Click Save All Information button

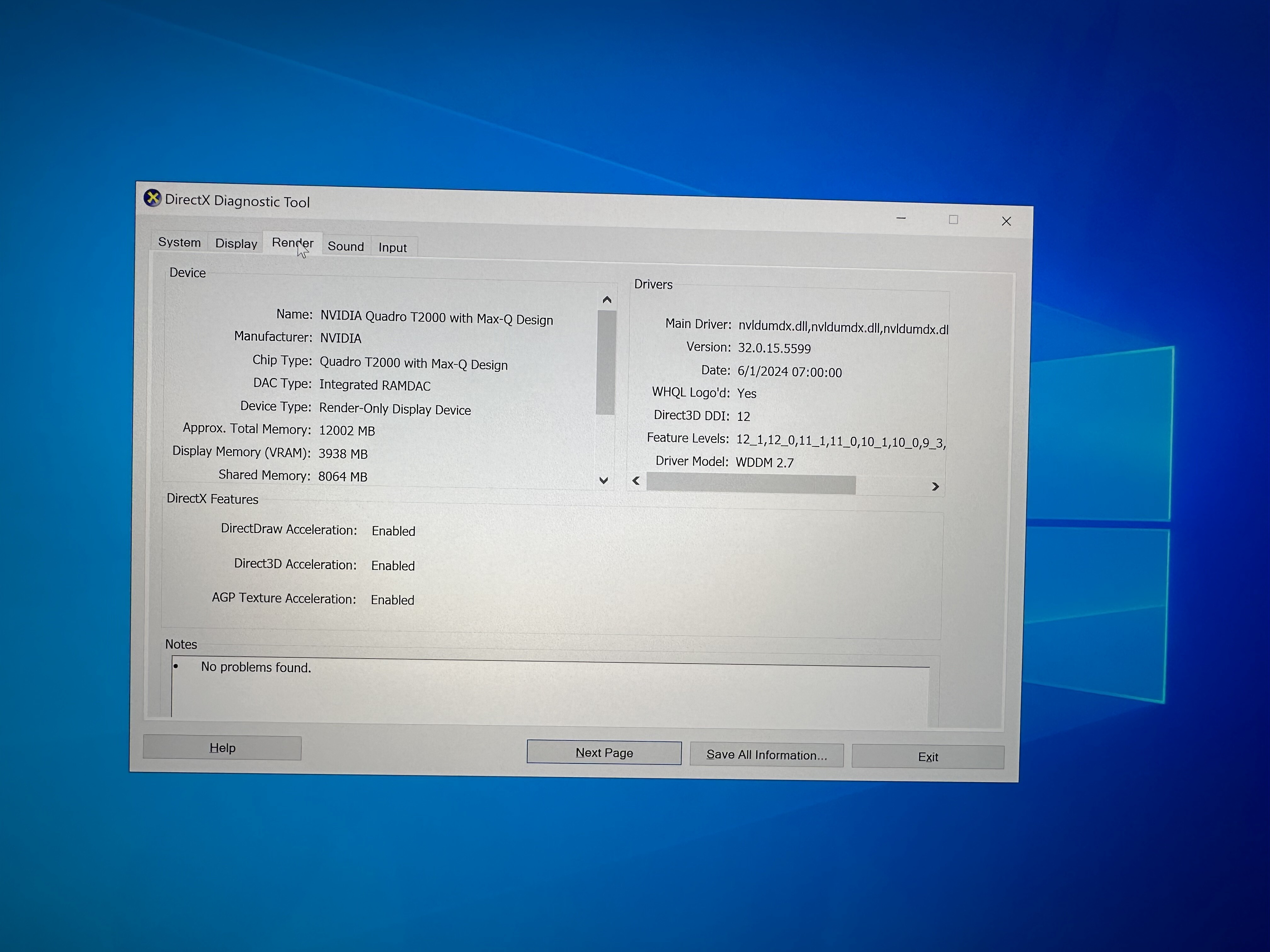(766, 755)
